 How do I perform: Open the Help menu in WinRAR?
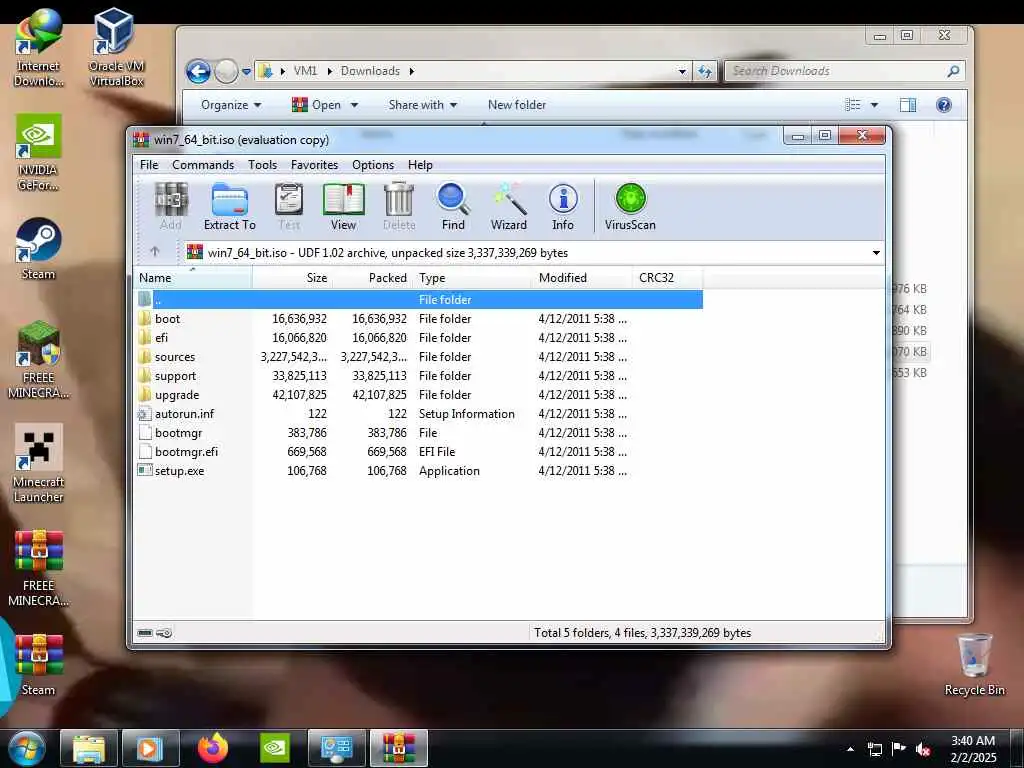click(x=420, y=165)
